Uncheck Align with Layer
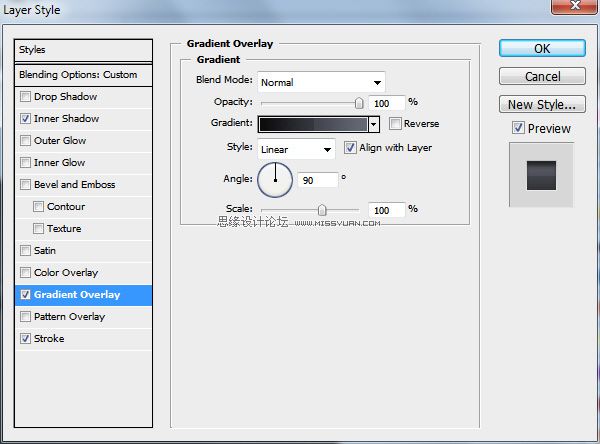This screenshot has width=600, height=444. [350, 147]
